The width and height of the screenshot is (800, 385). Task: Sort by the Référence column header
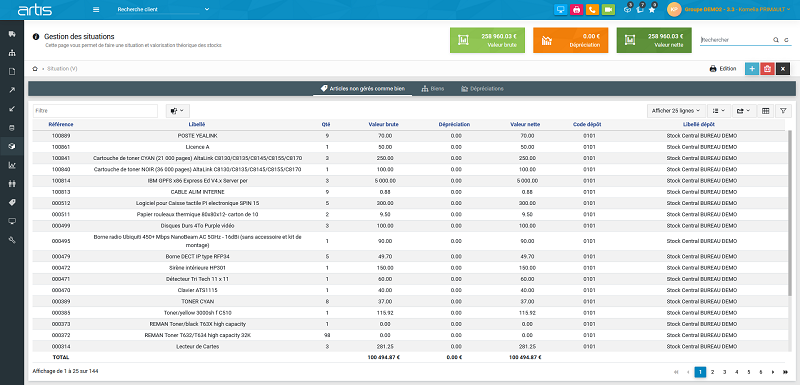click(x=61, y=124)
